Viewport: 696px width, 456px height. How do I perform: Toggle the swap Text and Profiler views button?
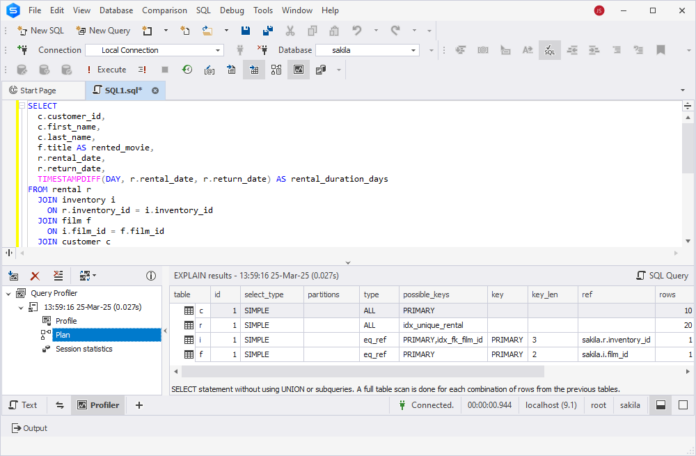[59, 405]
